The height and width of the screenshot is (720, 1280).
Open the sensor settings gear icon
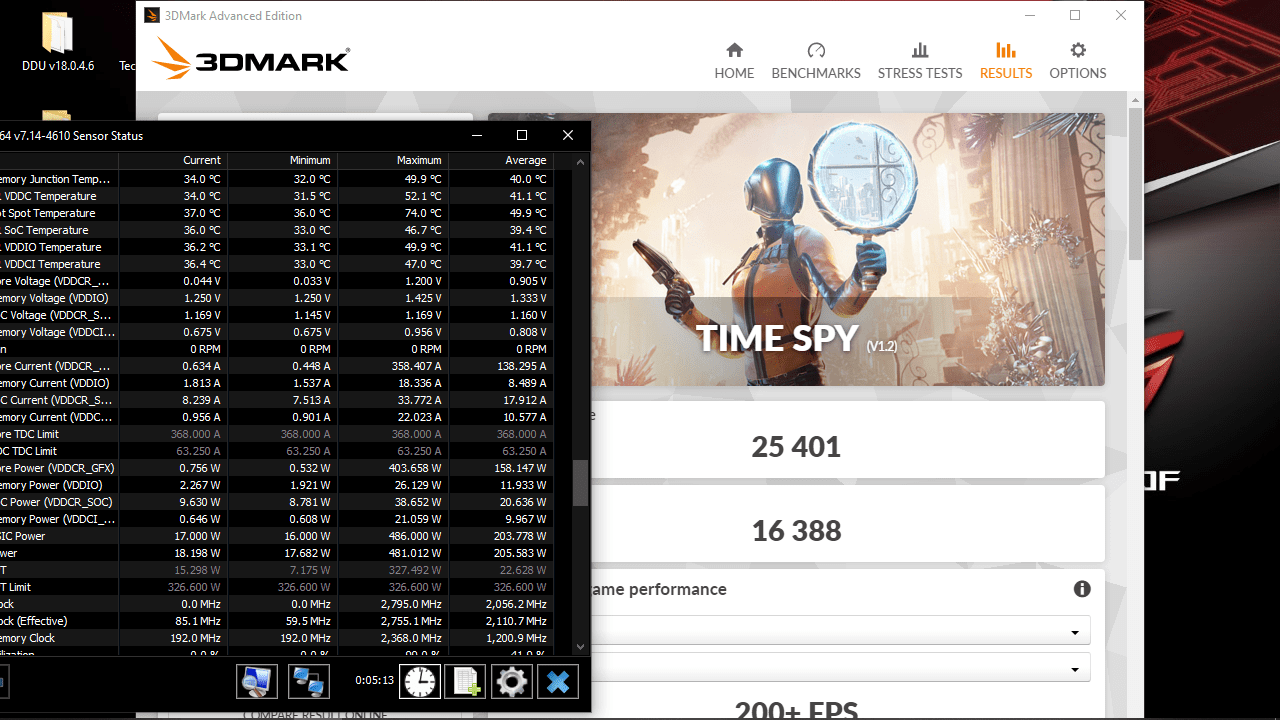[512, 682]
